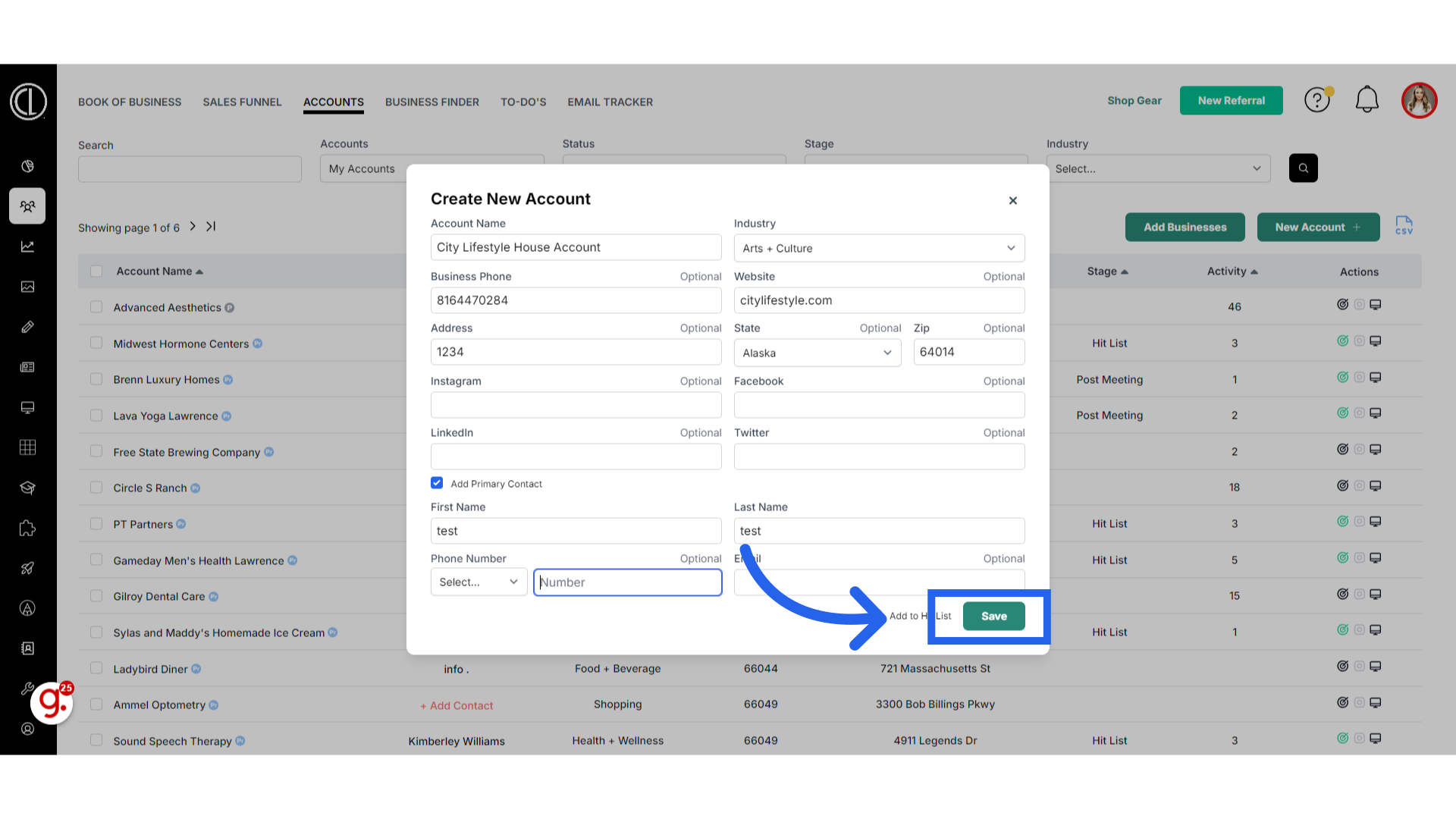Uncheck the Add Primary Contact checkbox

(437, 483)
